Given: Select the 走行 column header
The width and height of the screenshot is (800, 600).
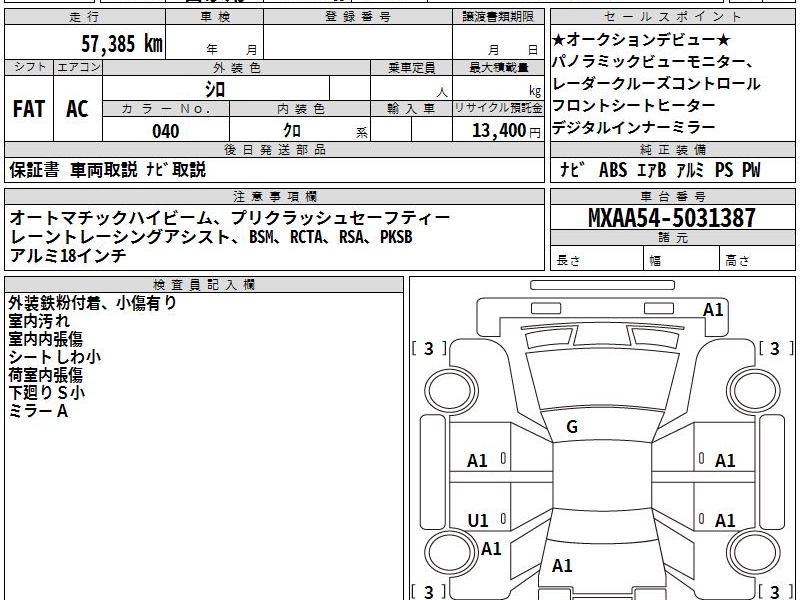Looking at the screenshot, I should [x=85, y=17].
